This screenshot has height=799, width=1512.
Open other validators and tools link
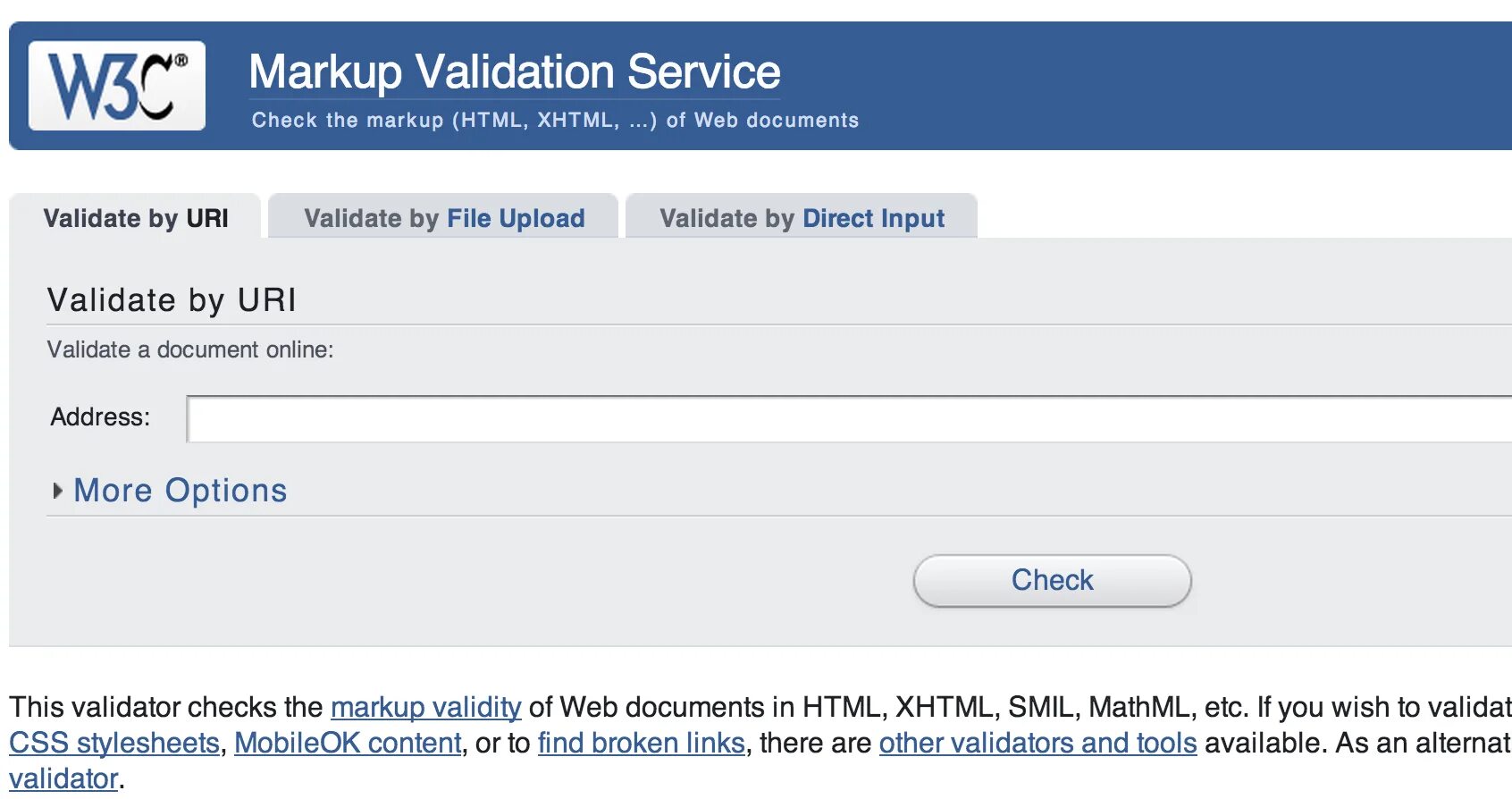[1037, 743]
